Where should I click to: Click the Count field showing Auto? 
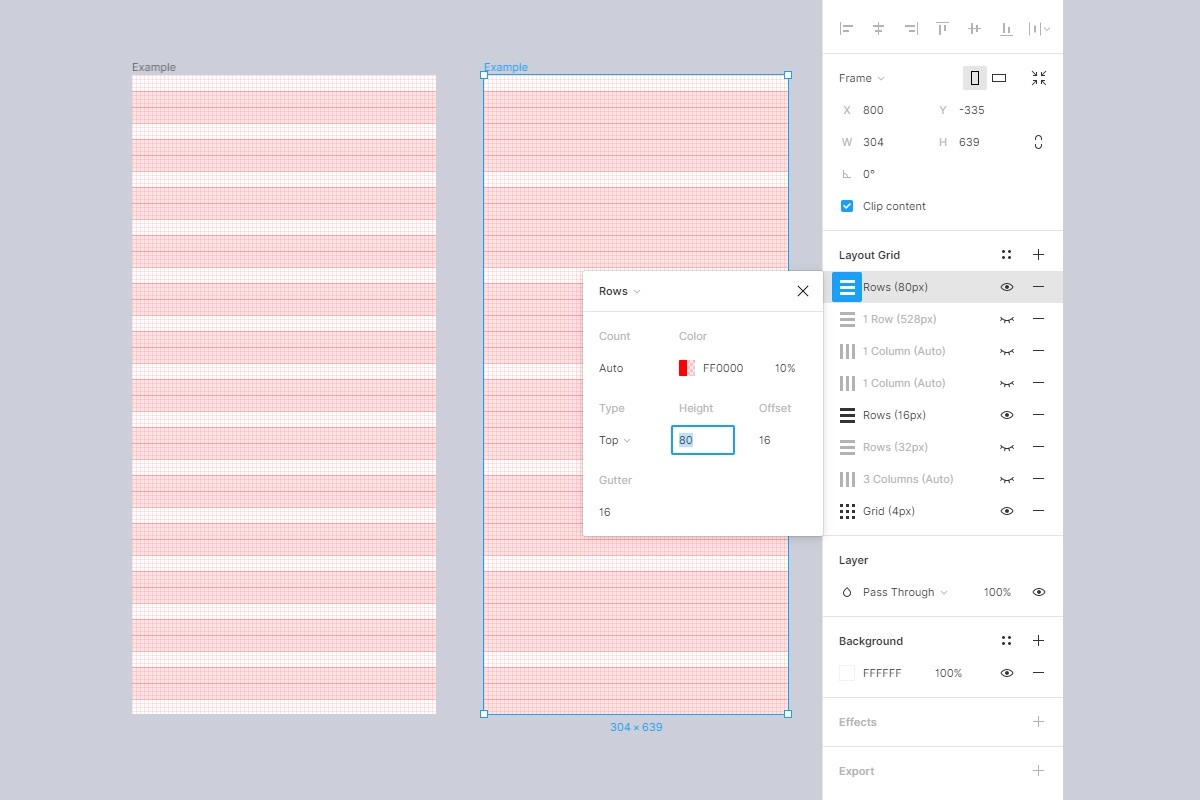[x=611, y=368]
